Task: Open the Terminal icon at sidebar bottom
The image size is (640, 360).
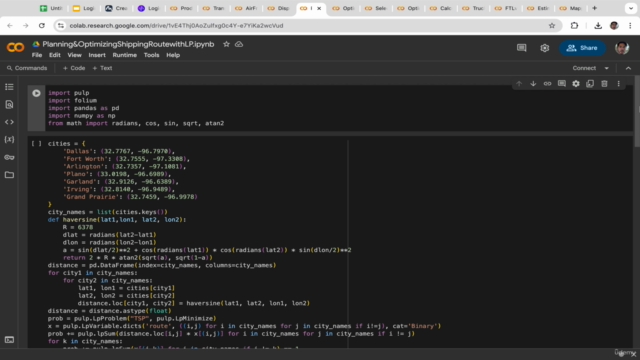Action: (9, 340)
